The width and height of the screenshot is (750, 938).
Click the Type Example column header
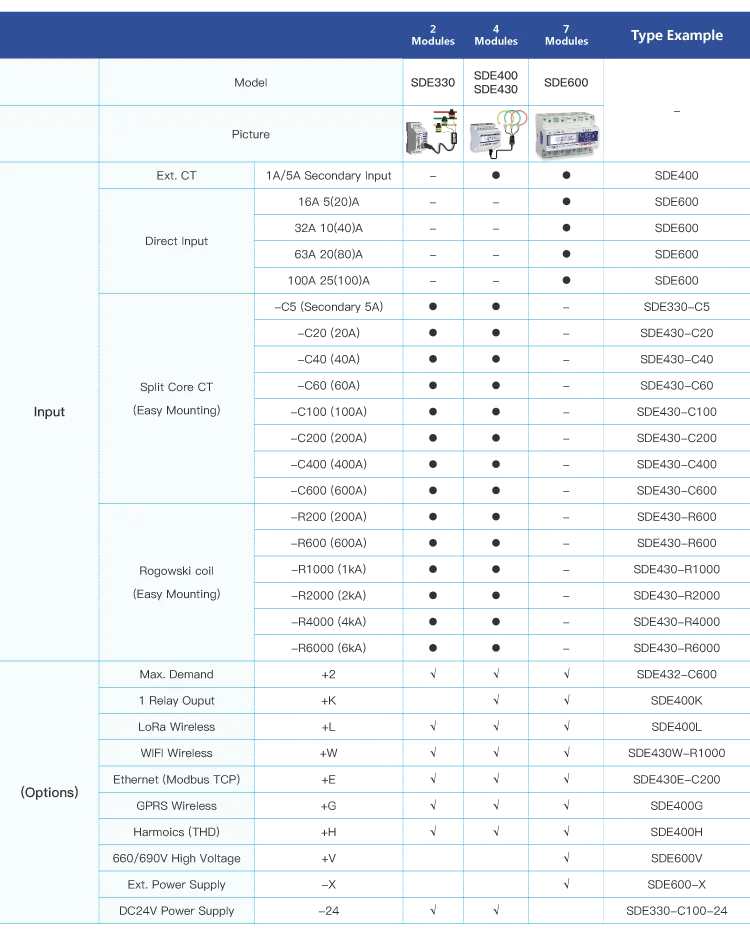pyautogui.click(x=676, y=35)
